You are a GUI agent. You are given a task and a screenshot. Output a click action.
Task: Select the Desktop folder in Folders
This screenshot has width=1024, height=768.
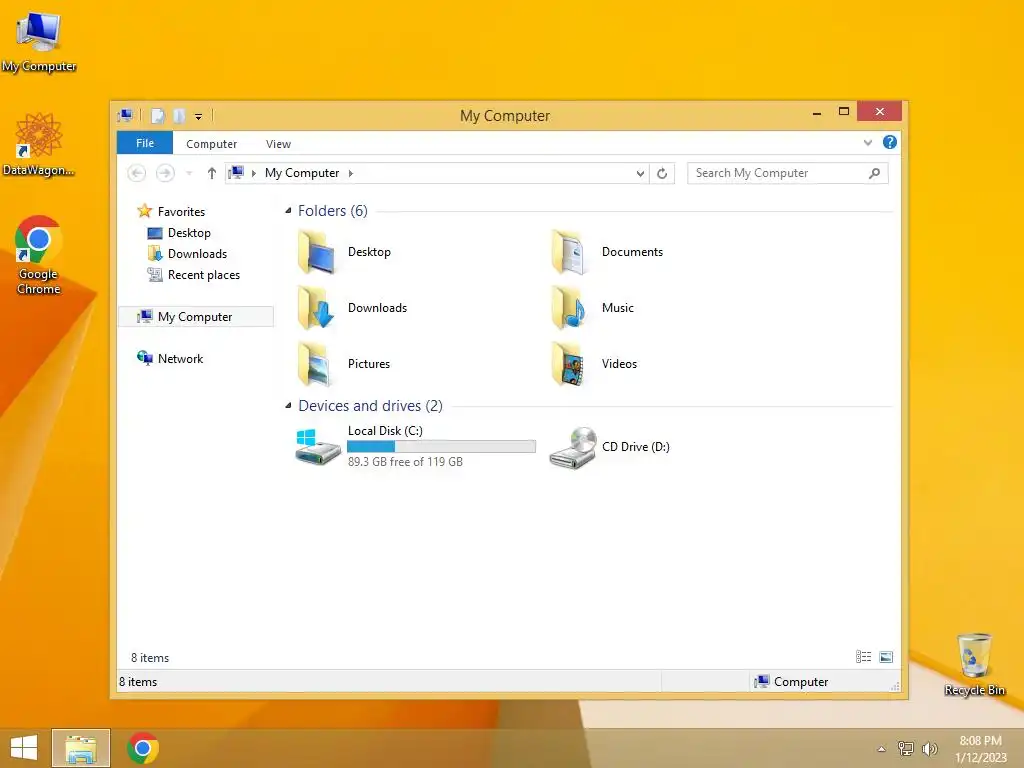(345, 252)
